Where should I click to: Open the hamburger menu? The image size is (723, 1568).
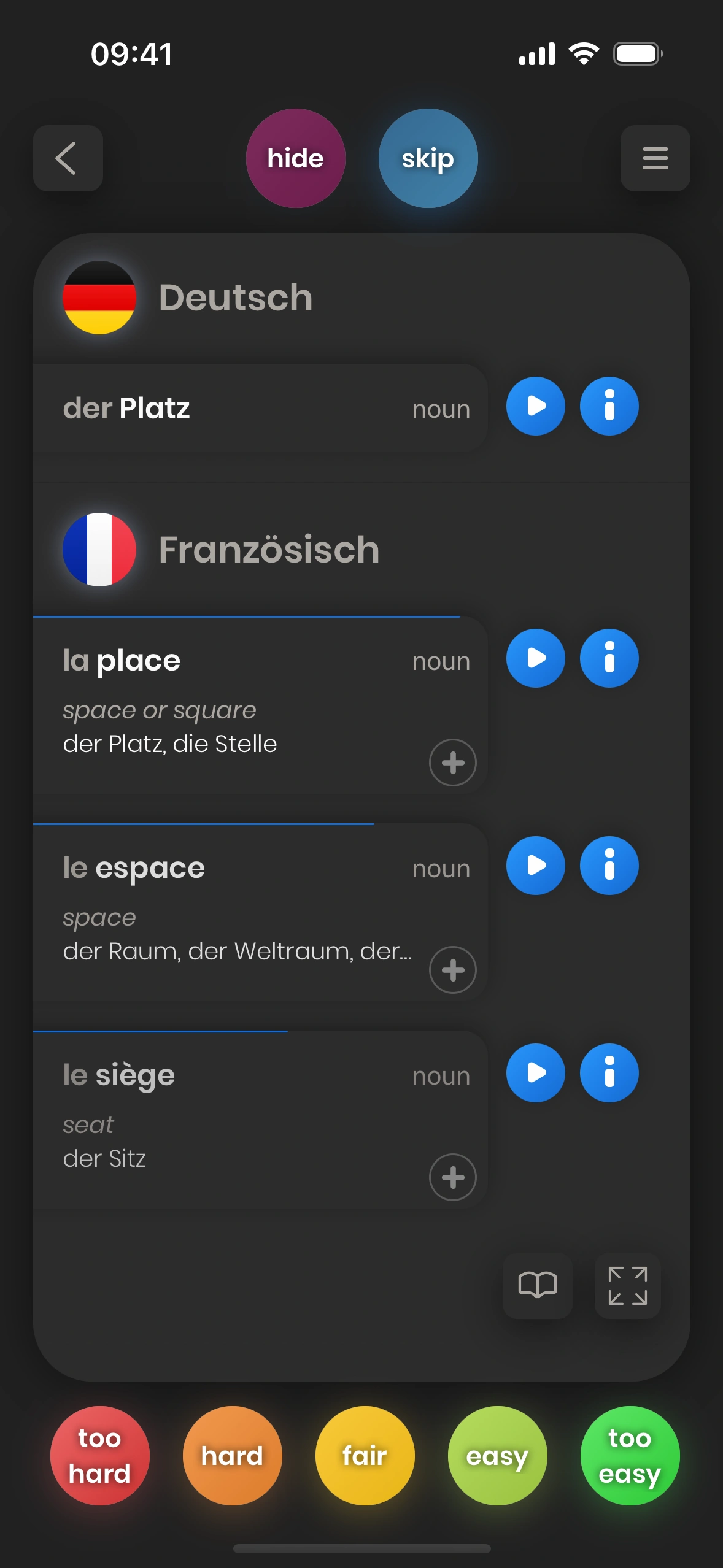[655, 158]
